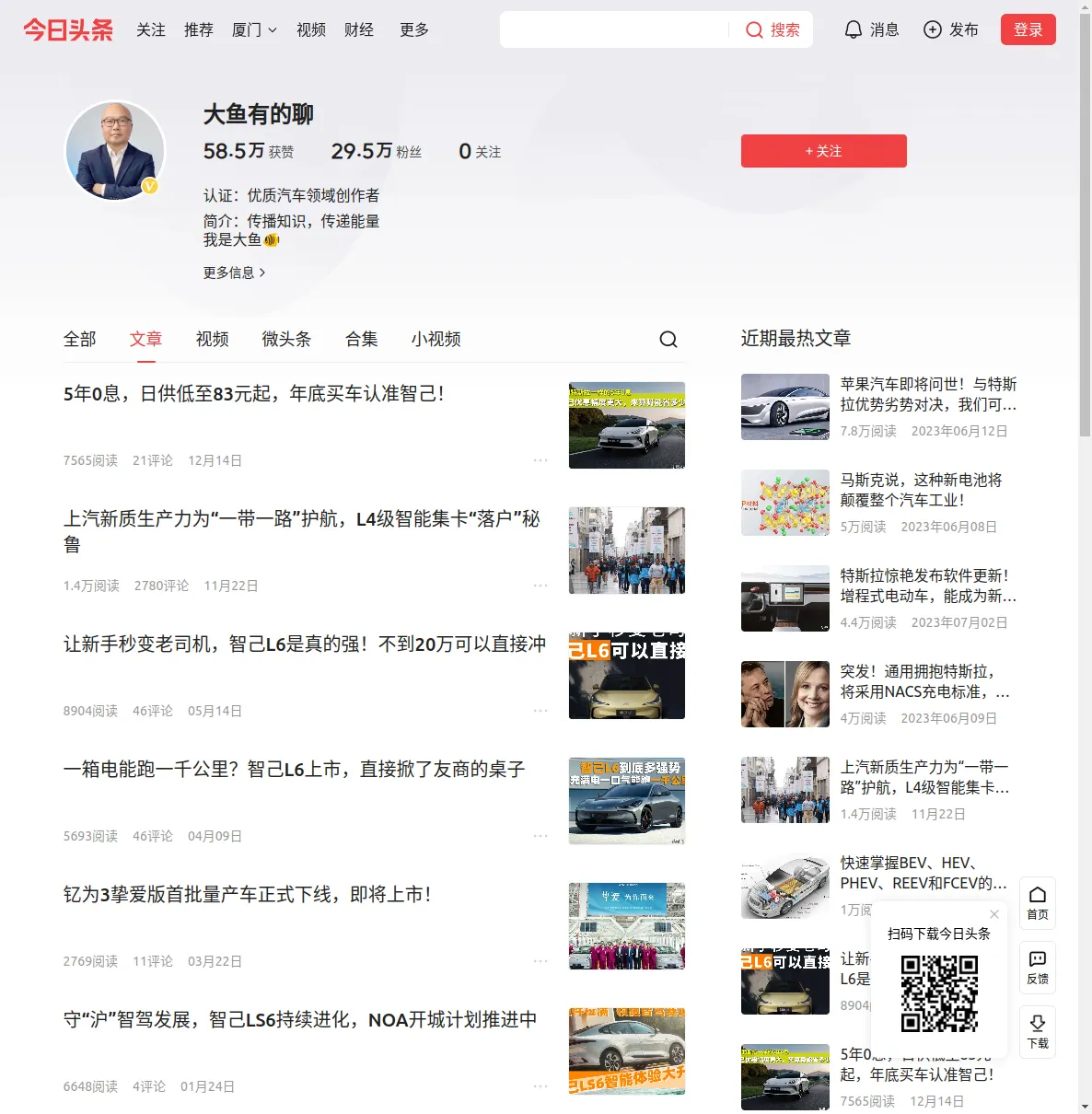Open hot article 突发！通用拥抱特斯拉
The width and height of the screenshot is (1092, 1114).
(x=925, y=681)
